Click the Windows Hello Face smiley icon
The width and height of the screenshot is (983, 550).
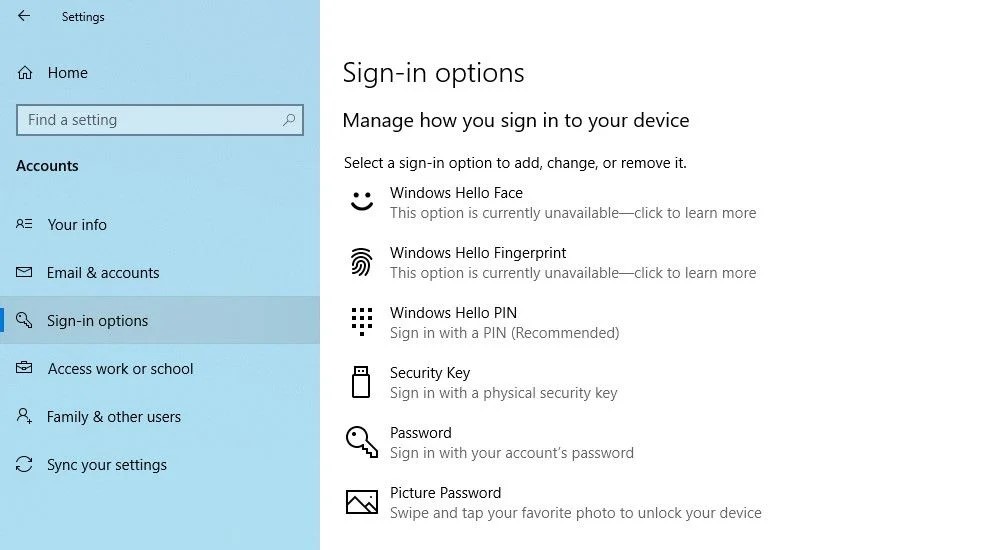(361, 201)
